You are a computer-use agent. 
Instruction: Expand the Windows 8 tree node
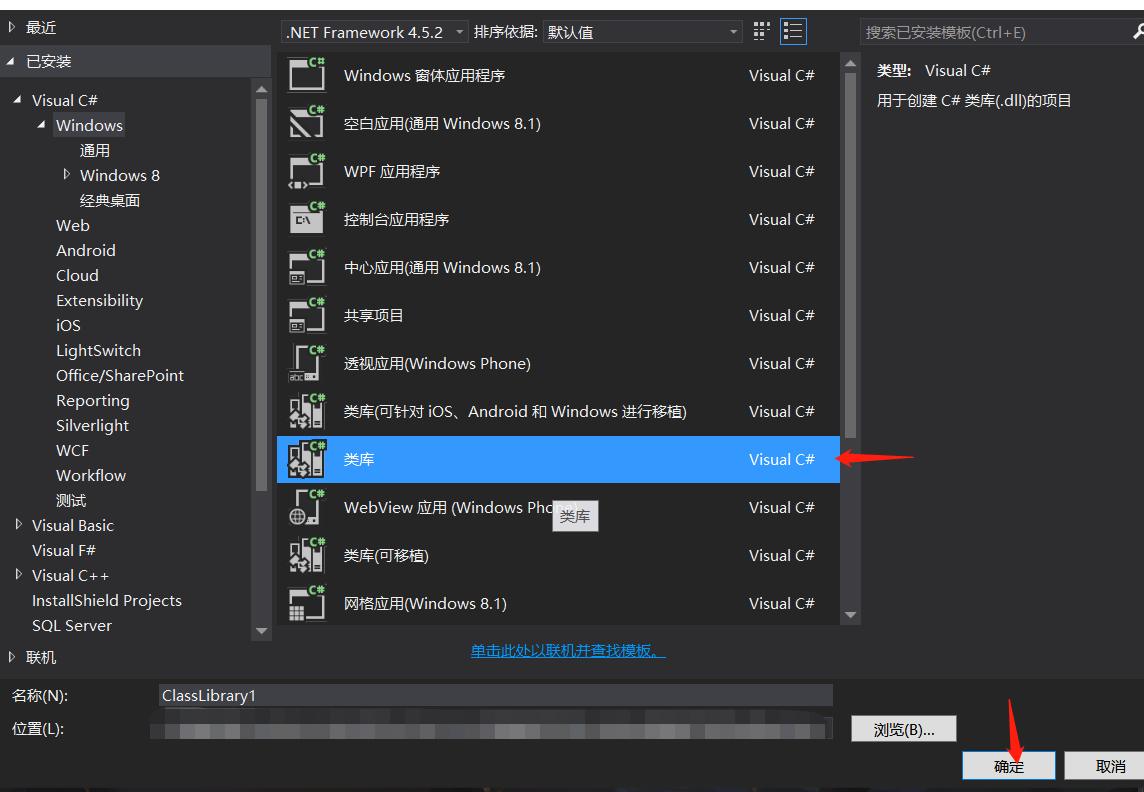tap(66, 174)
